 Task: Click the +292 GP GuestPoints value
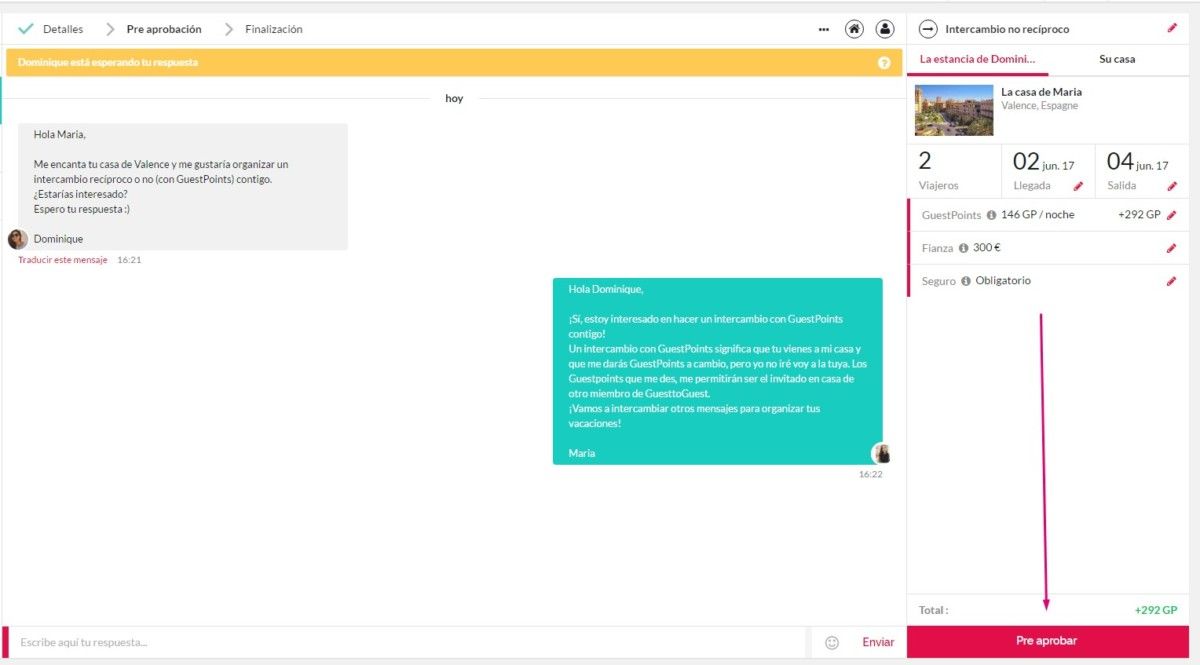1139,215
